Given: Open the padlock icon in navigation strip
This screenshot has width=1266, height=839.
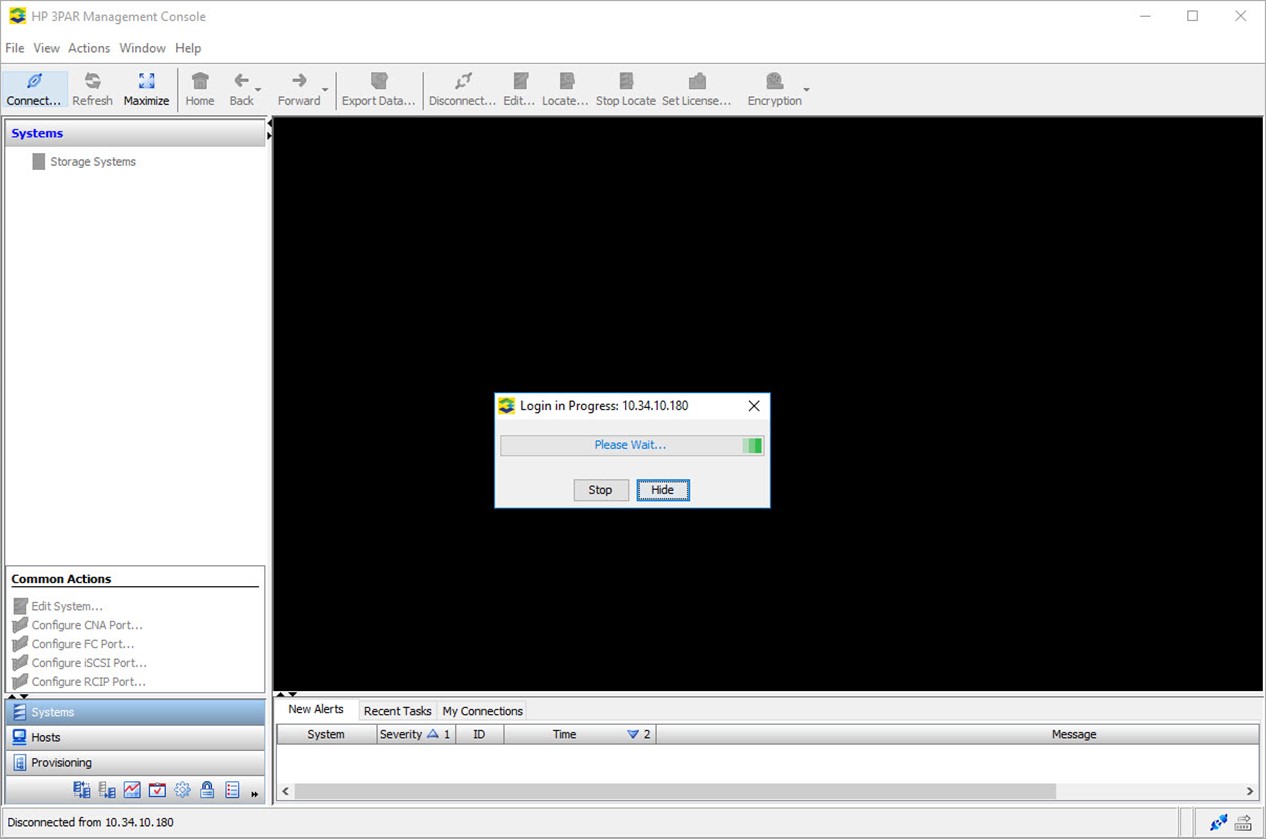Looking at the screenshot, I should pos(207,790).
